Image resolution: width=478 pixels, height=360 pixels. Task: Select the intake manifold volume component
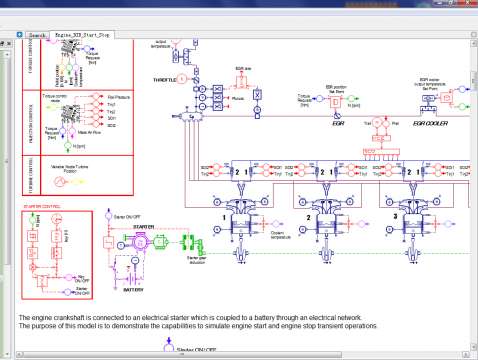(191, 116)
